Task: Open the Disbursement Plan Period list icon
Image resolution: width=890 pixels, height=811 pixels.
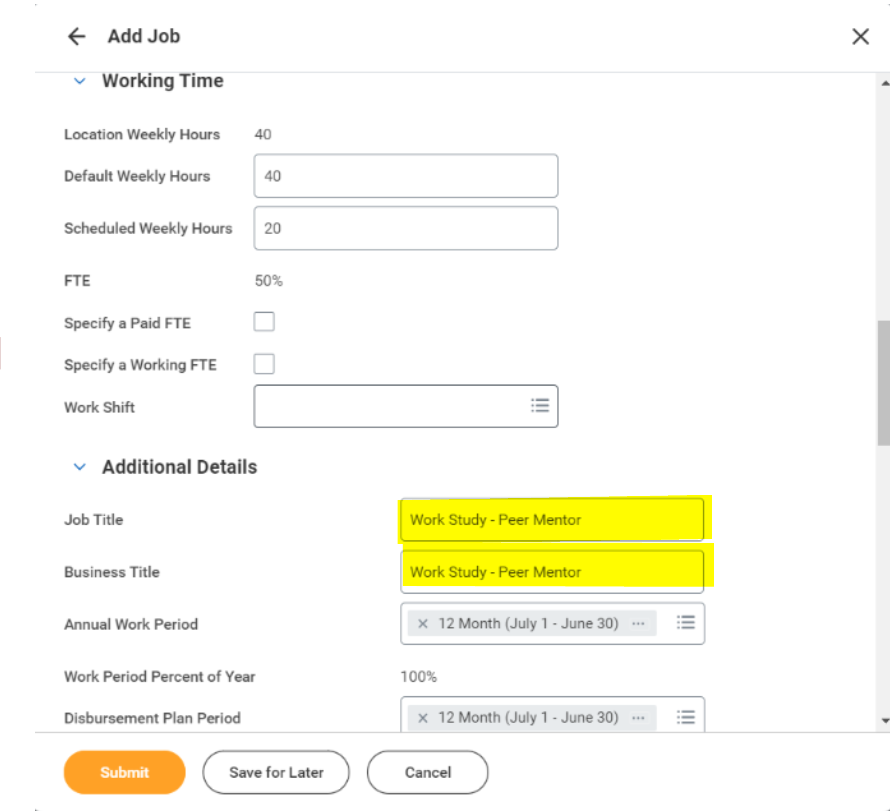Action: (x=685, y=717)
